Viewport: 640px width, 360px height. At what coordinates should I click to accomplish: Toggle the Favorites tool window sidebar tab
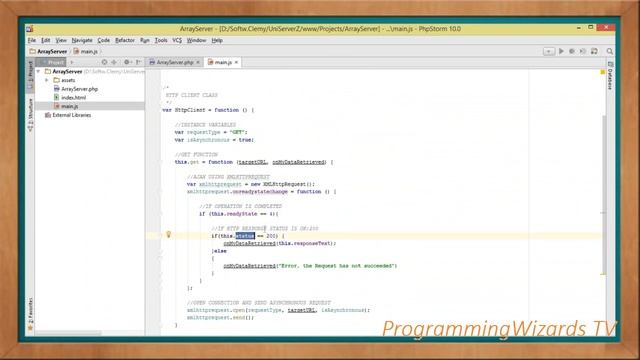tap(30, 313)
